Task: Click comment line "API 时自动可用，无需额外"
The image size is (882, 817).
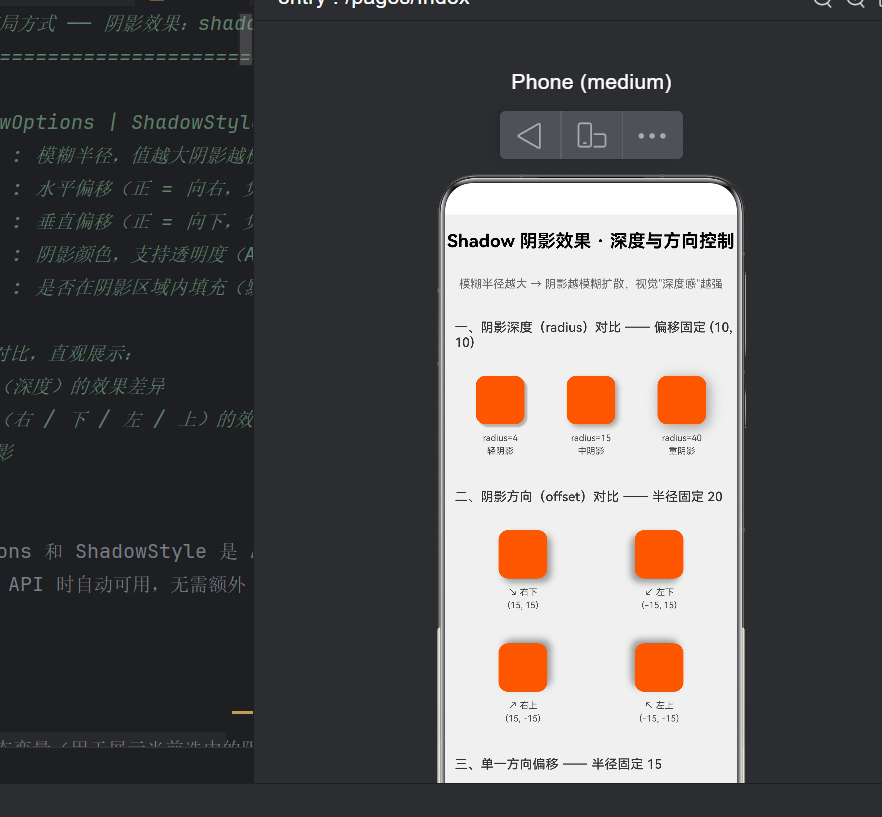Action: (128, 585)
